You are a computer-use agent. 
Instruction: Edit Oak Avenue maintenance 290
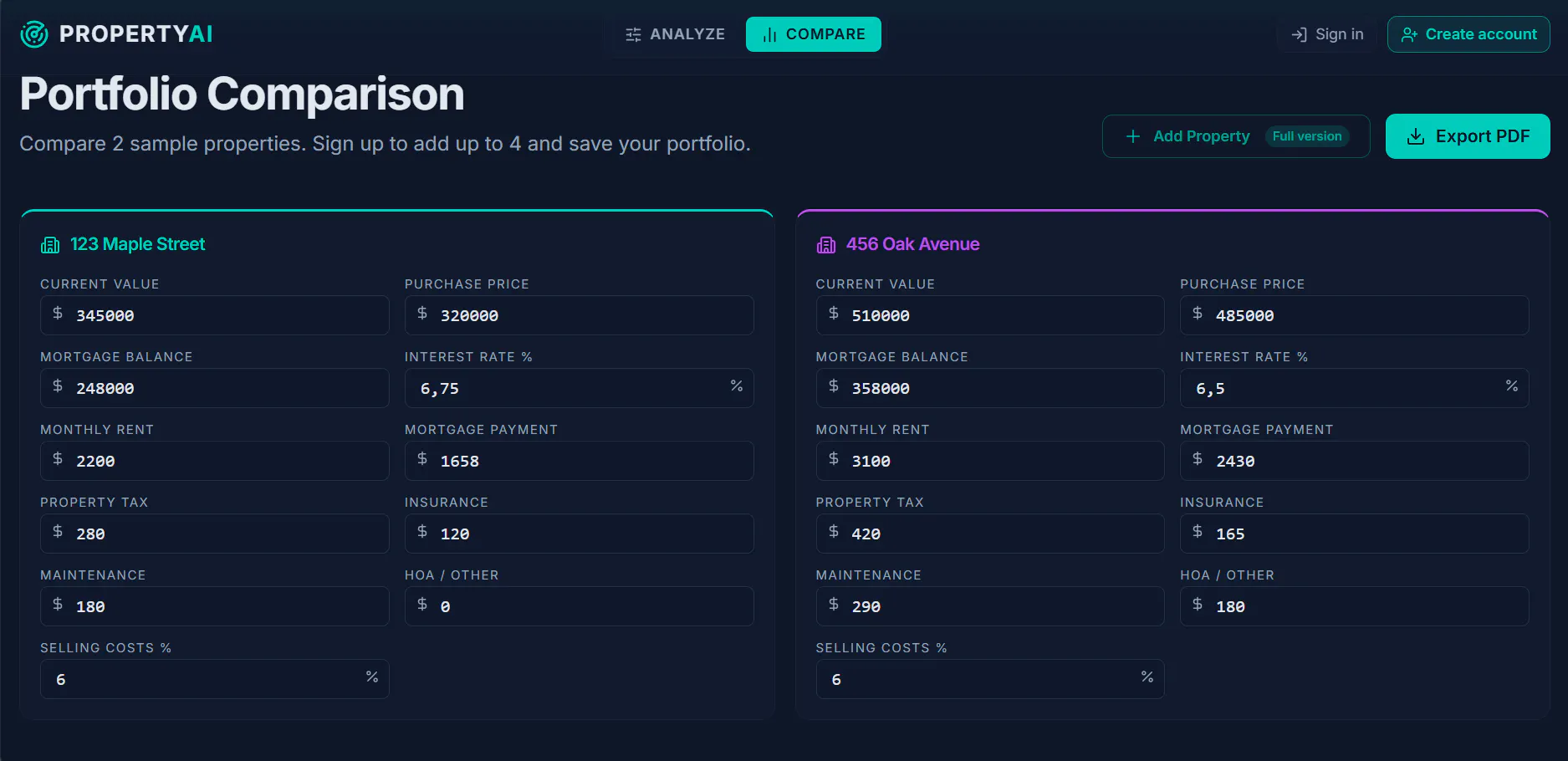tap(990, 606)
